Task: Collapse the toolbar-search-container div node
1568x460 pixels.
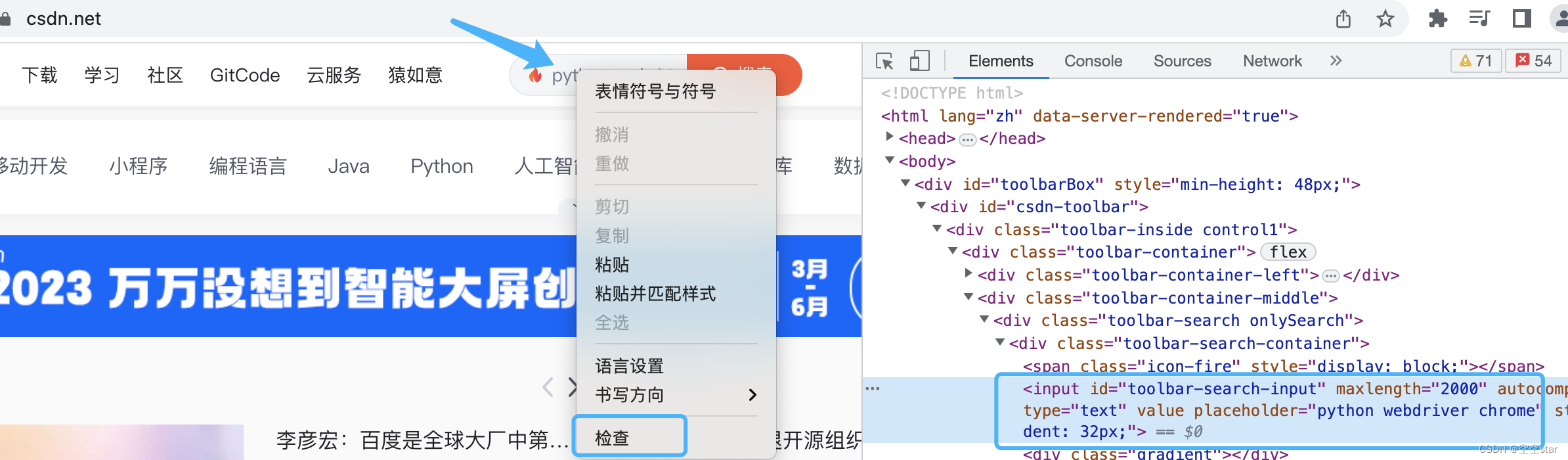Action: [1000, 342]
